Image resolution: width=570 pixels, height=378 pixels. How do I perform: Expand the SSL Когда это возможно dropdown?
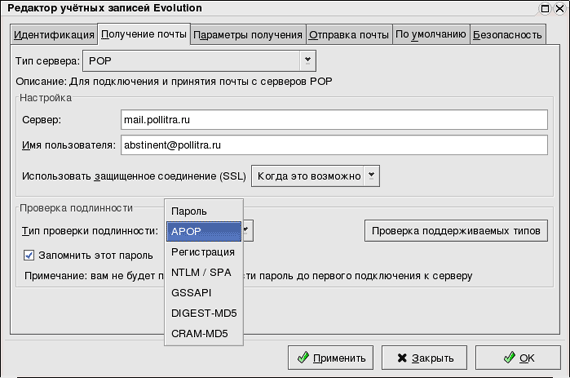point(315,176)
